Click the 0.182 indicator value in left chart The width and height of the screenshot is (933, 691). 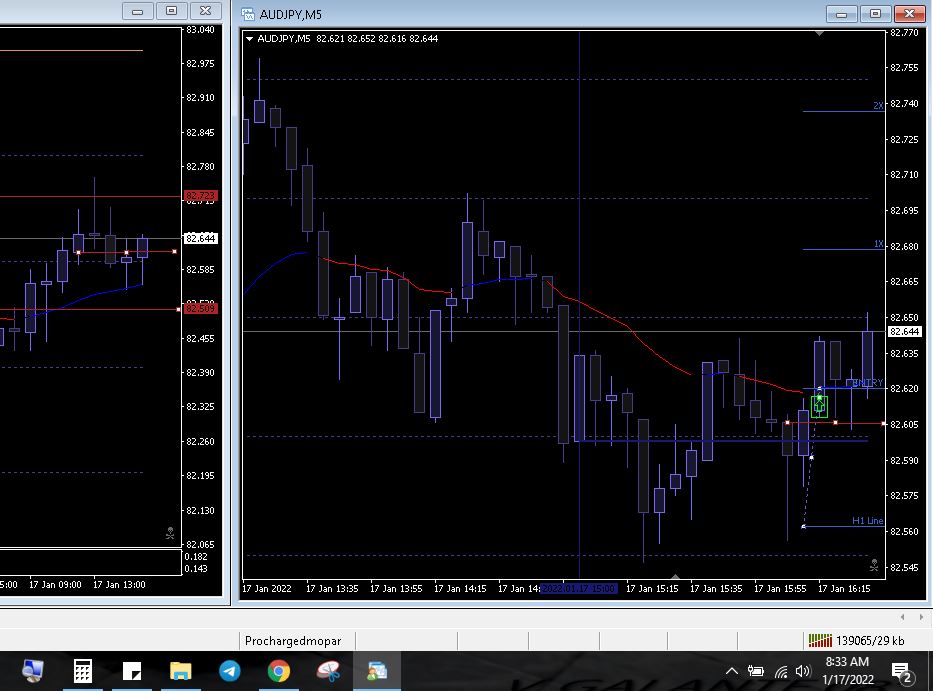(x=196, y=556)
